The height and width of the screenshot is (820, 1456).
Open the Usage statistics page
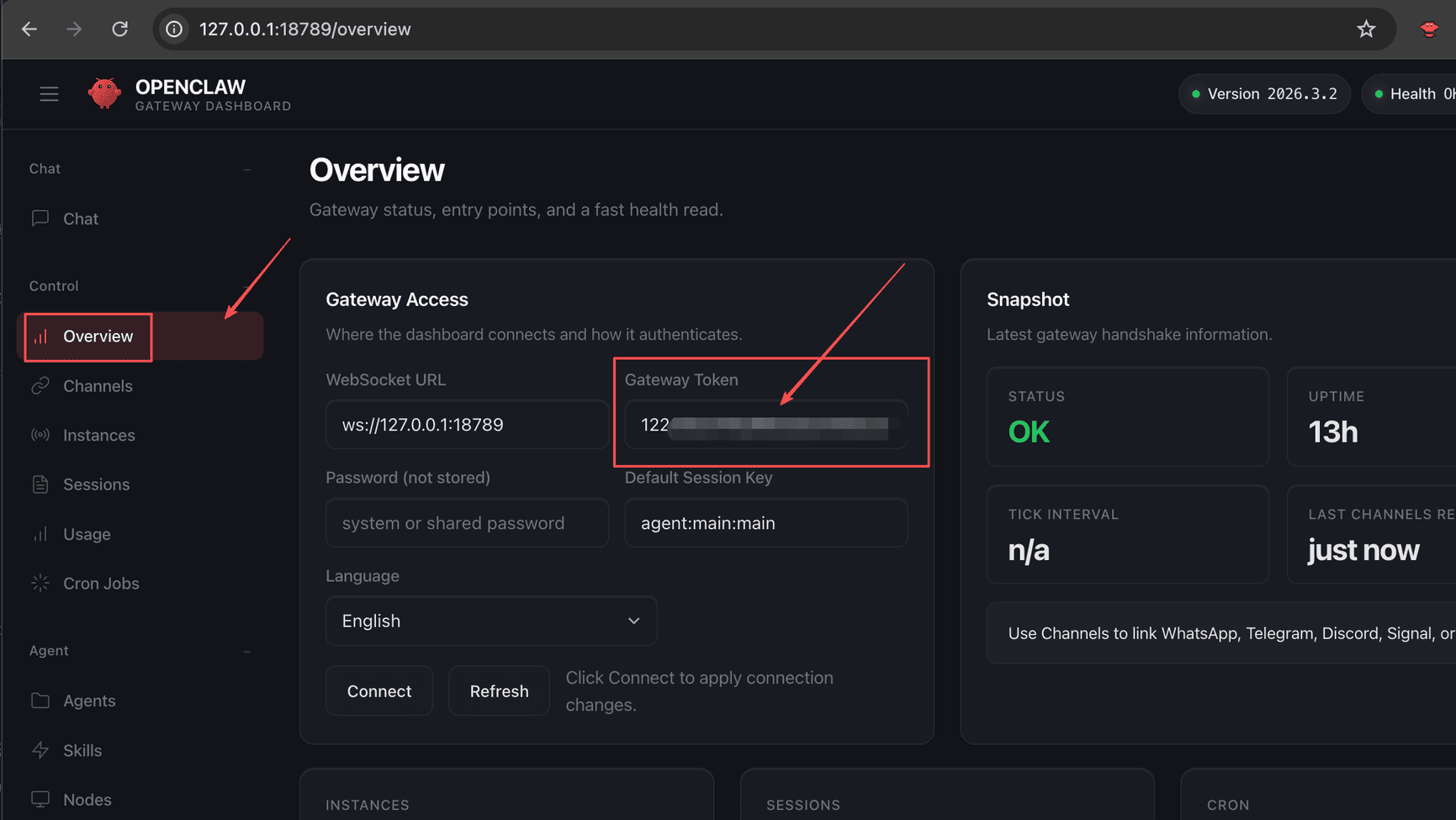click(87, 534)
